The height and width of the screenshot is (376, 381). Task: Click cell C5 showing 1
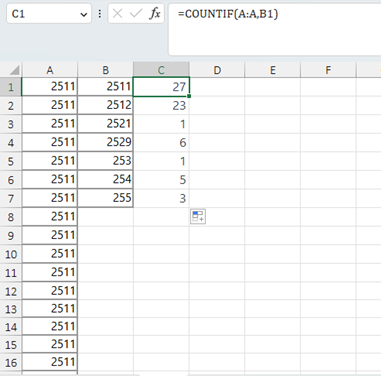click(x=161, y=161)
